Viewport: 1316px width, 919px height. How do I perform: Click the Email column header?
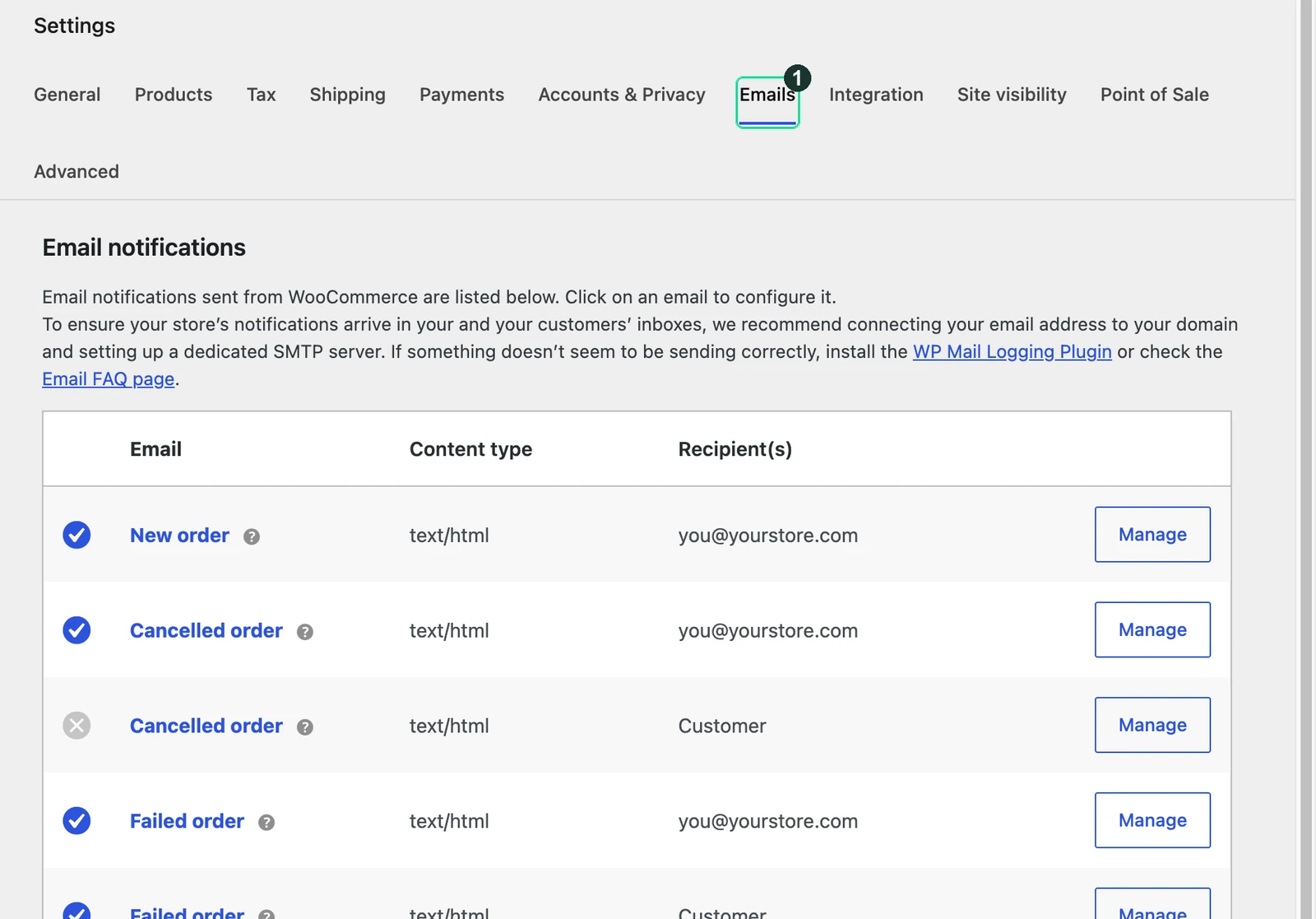[155, 449]
